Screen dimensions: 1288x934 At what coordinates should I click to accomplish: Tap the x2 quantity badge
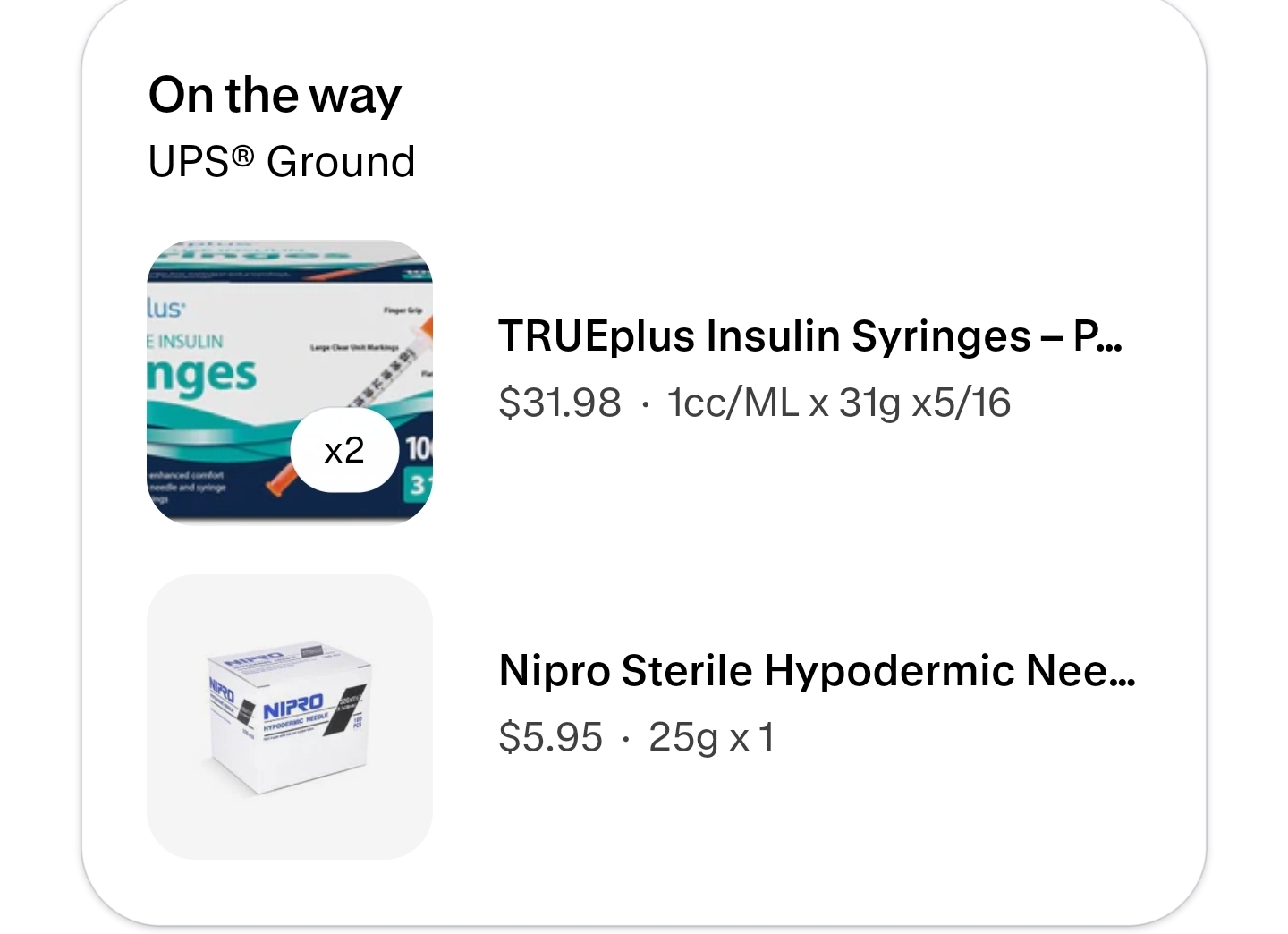click(x=344, y=450)
